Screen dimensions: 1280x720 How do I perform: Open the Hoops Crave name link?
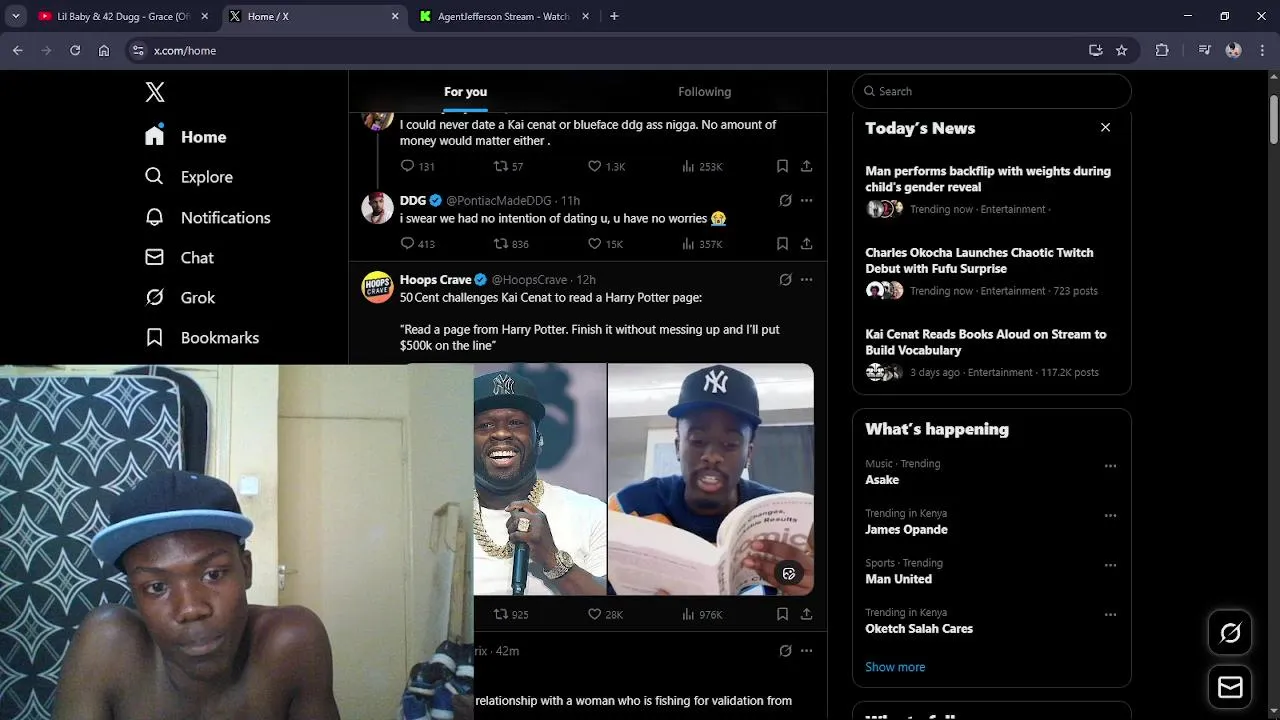pos(436,280)
